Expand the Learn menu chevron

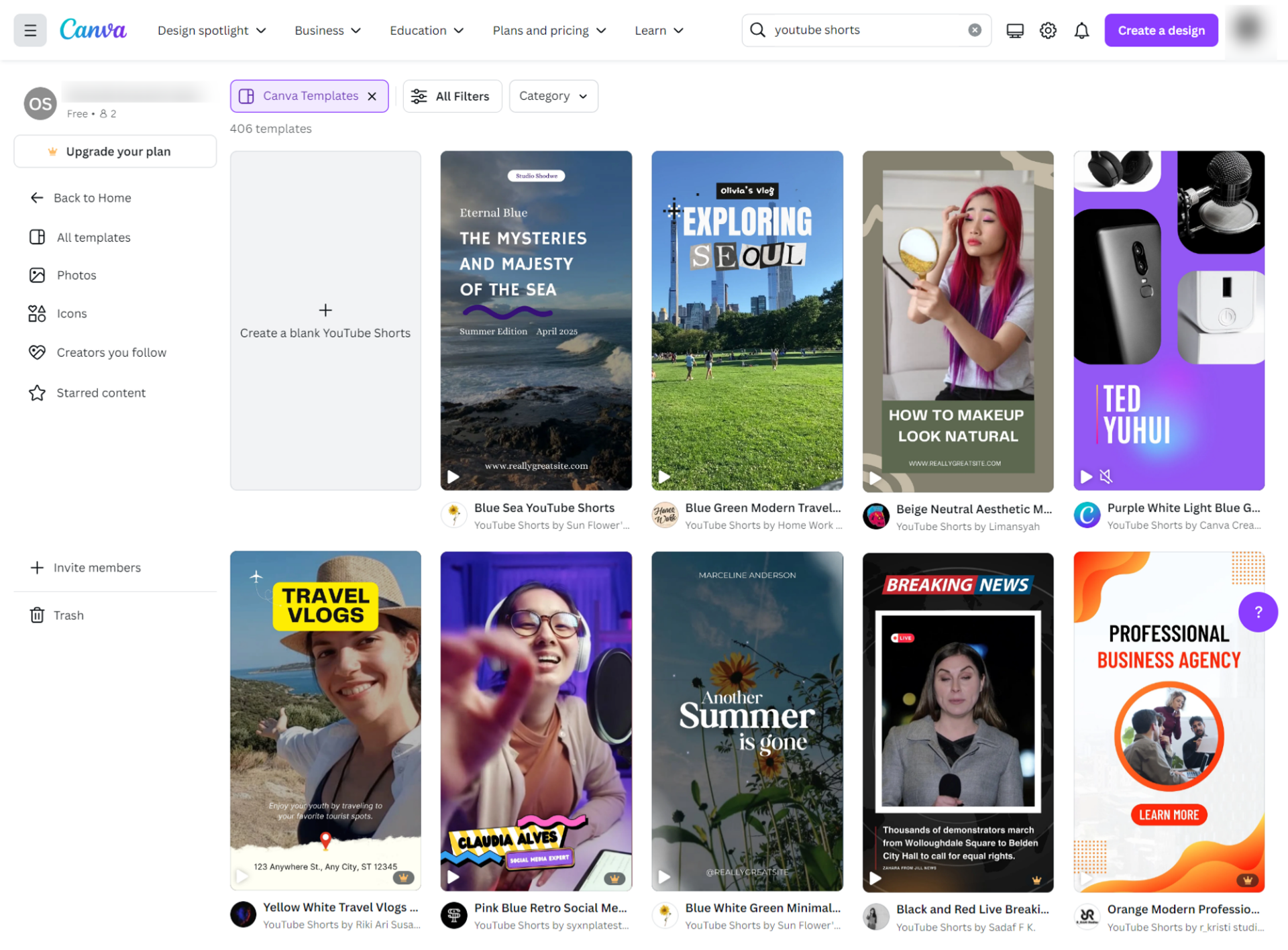[680, 30]
